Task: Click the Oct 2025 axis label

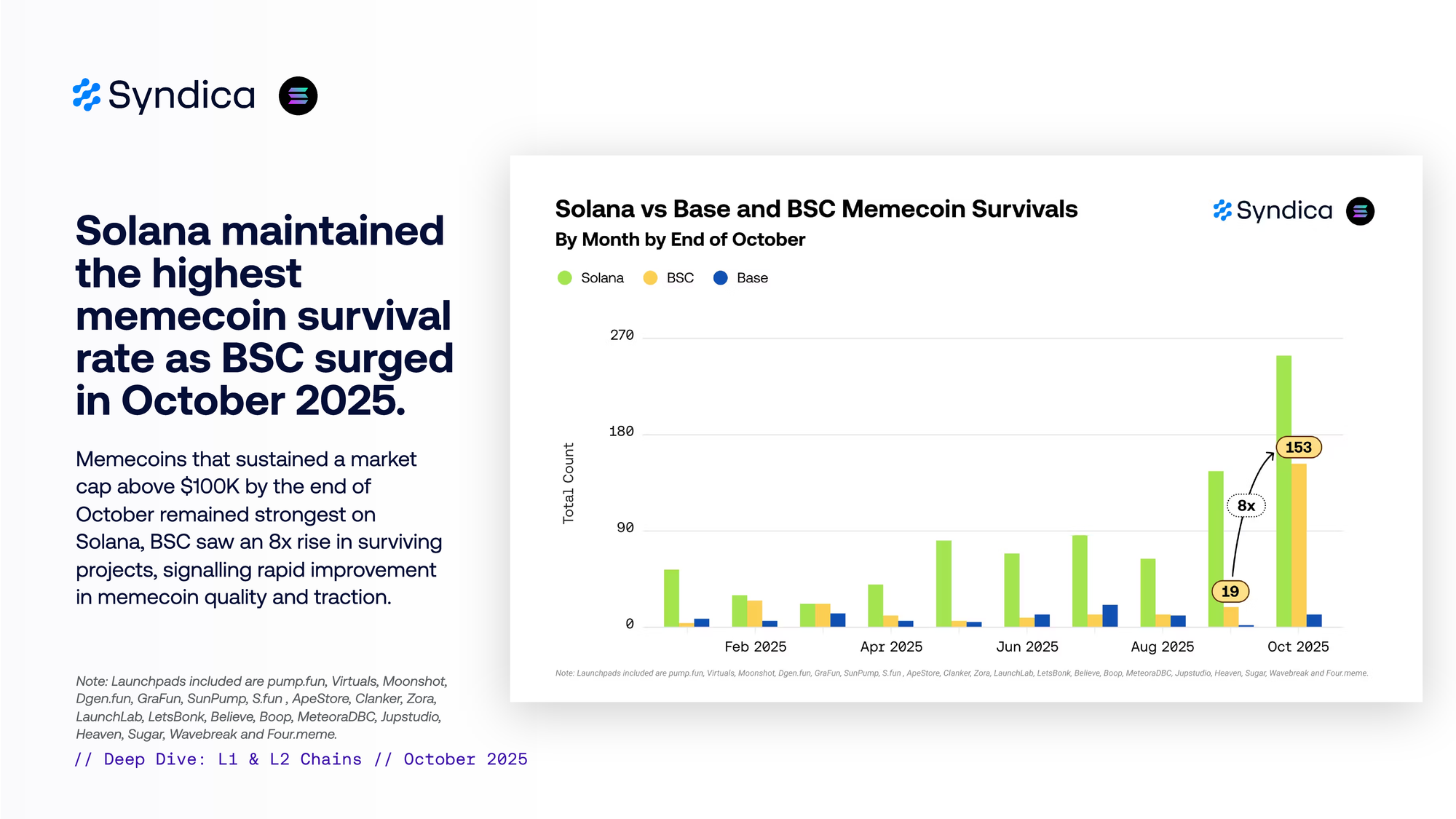Action: 1298,646
